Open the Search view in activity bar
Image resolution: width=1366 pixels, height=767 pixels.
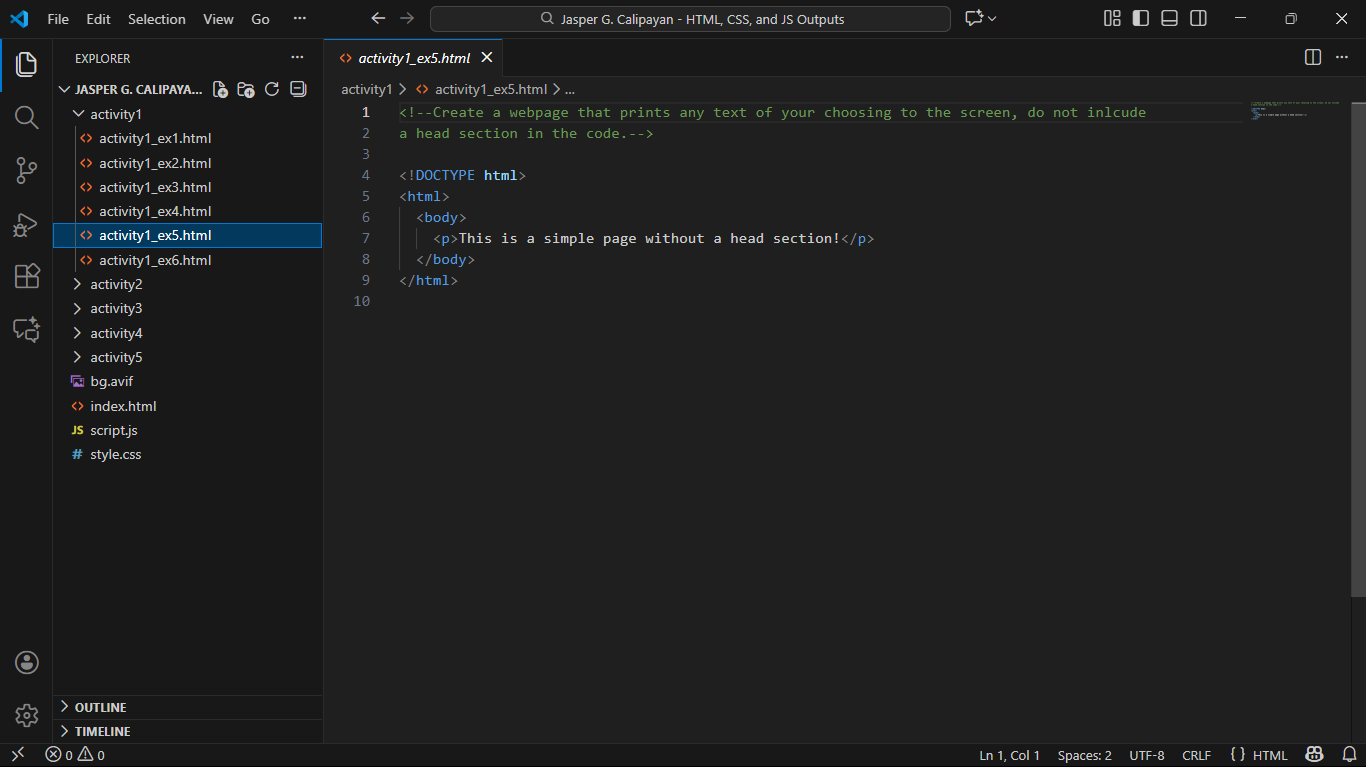[26, 118]
